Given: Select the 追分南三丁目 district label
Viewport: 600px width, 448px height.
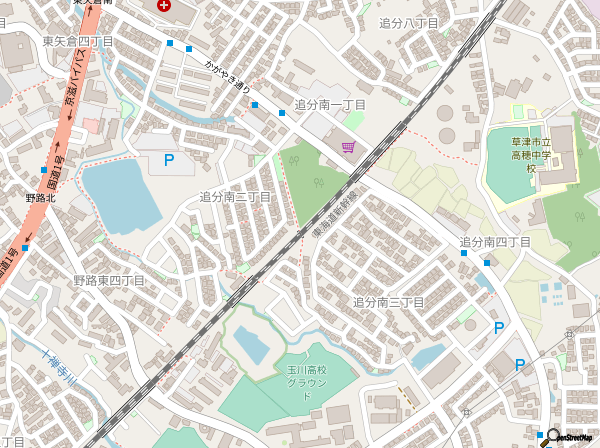Looking at the screenshot, I should (388, 303).
